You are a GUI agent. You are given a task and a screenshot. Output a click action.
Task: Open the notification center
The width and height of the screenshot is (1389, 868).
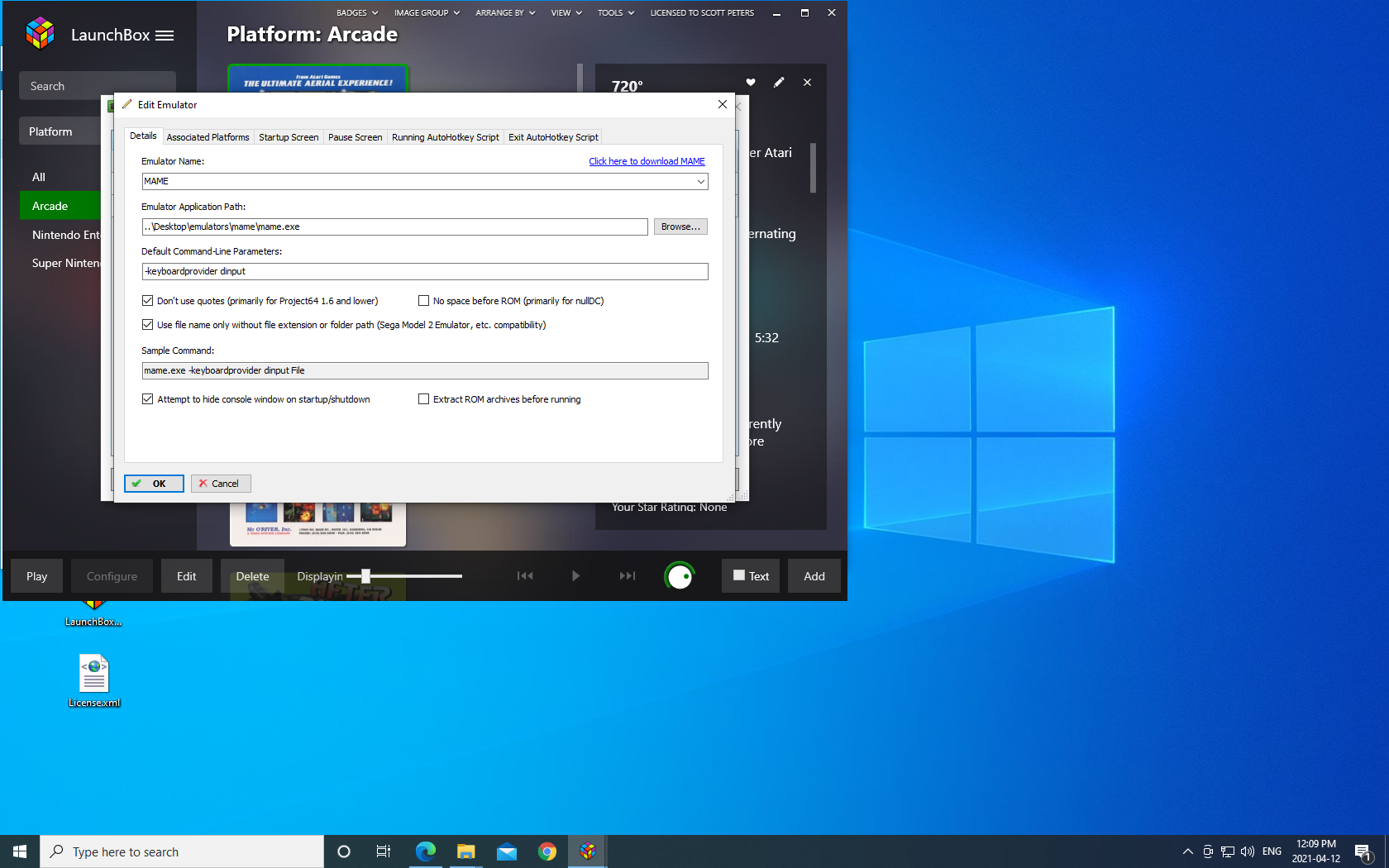[1363, 851]
